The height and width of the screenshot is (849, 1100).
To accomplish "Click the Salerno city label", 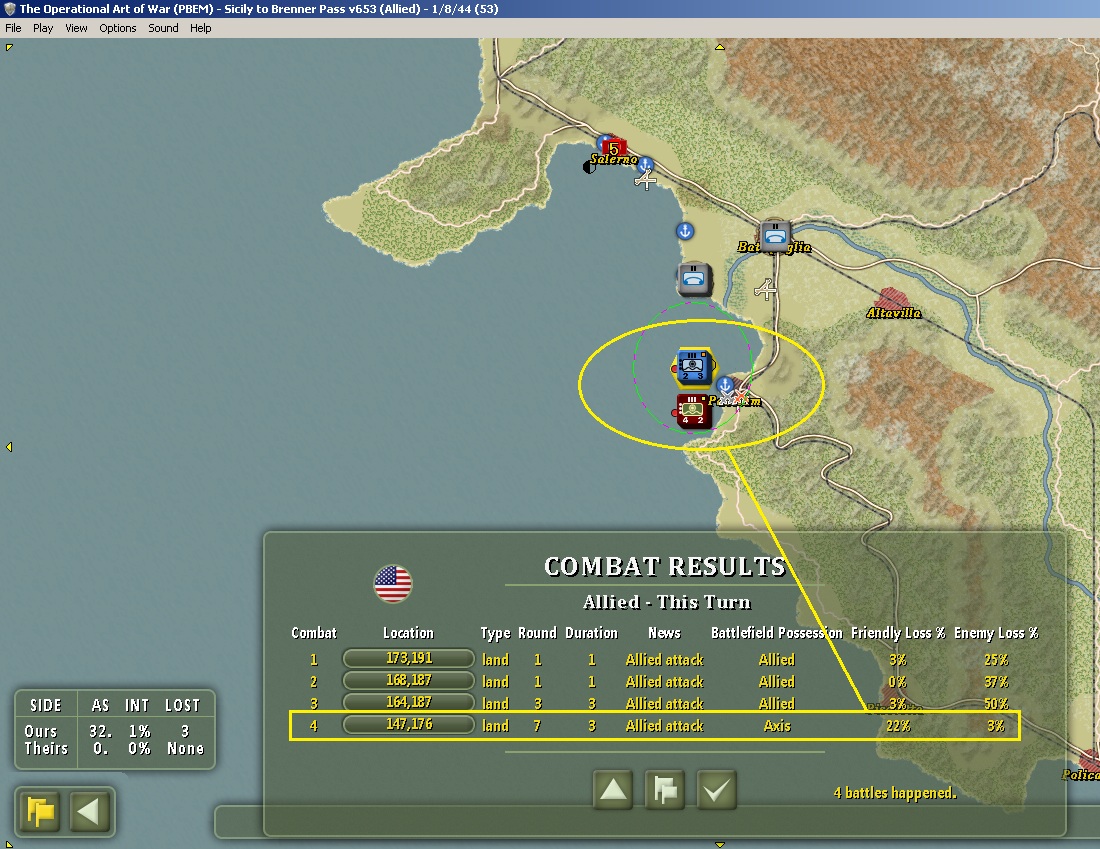I will (613, 159).
